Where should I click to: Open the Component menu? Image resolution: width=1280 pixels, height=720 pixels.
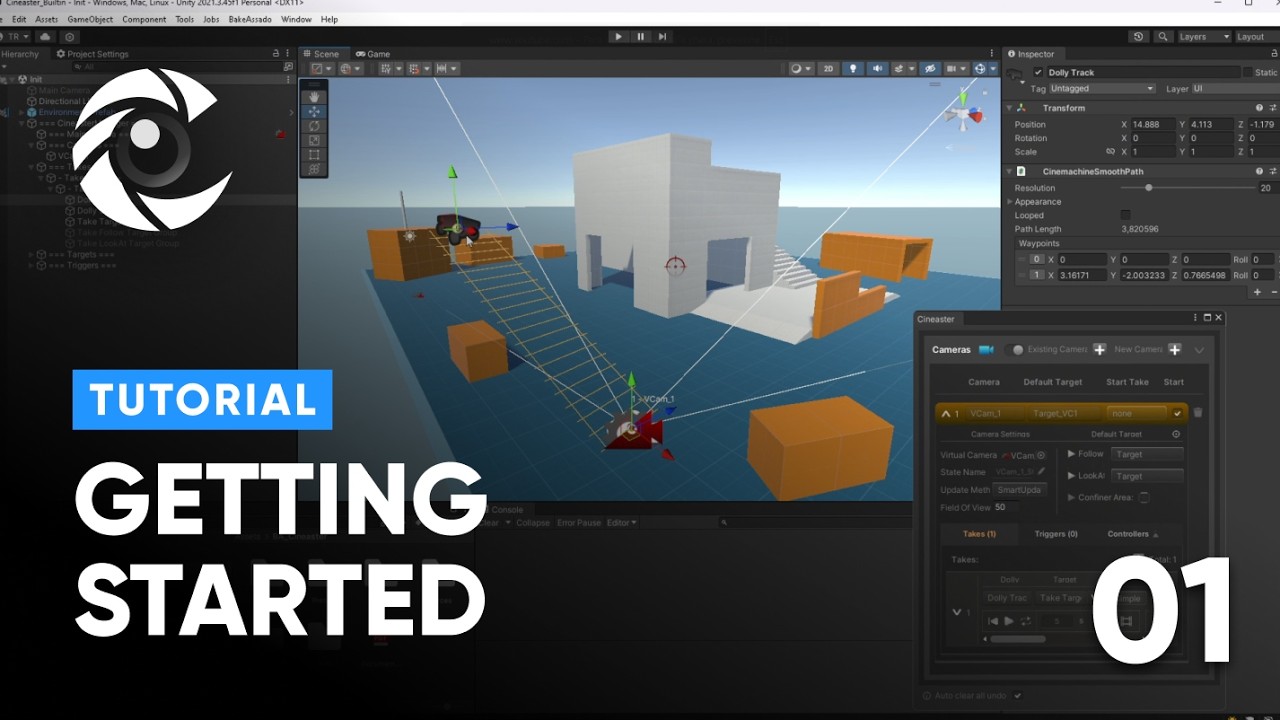coord(145,19)
